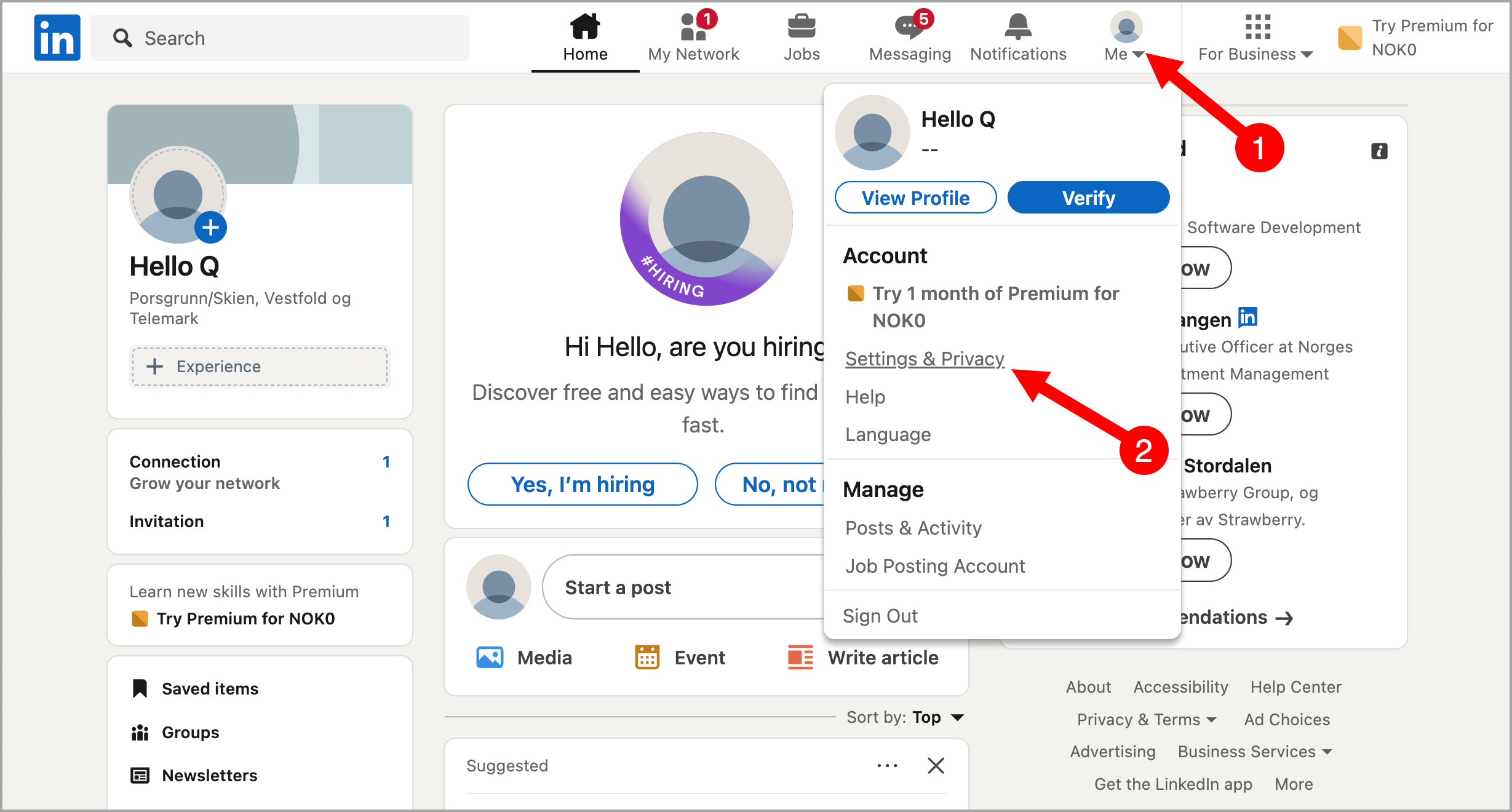The width and height of the screenshot is (1512, 812).
Task: Click the No, not button
Action: [770, 485]
